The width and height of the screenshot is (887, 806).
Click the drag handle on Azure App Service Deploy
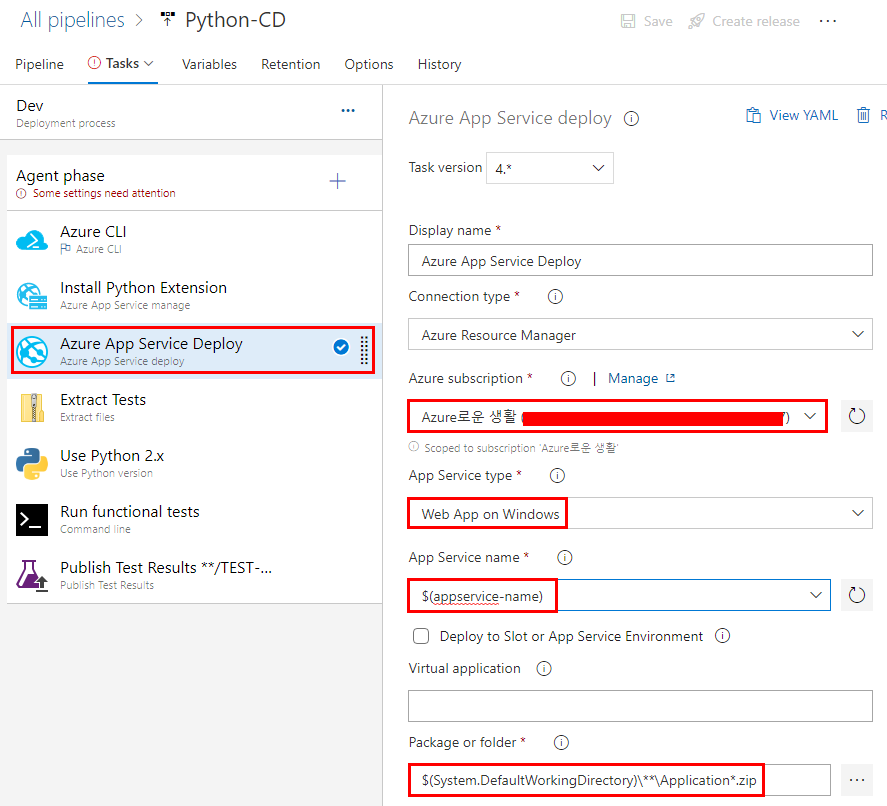[x=364, y=350]
